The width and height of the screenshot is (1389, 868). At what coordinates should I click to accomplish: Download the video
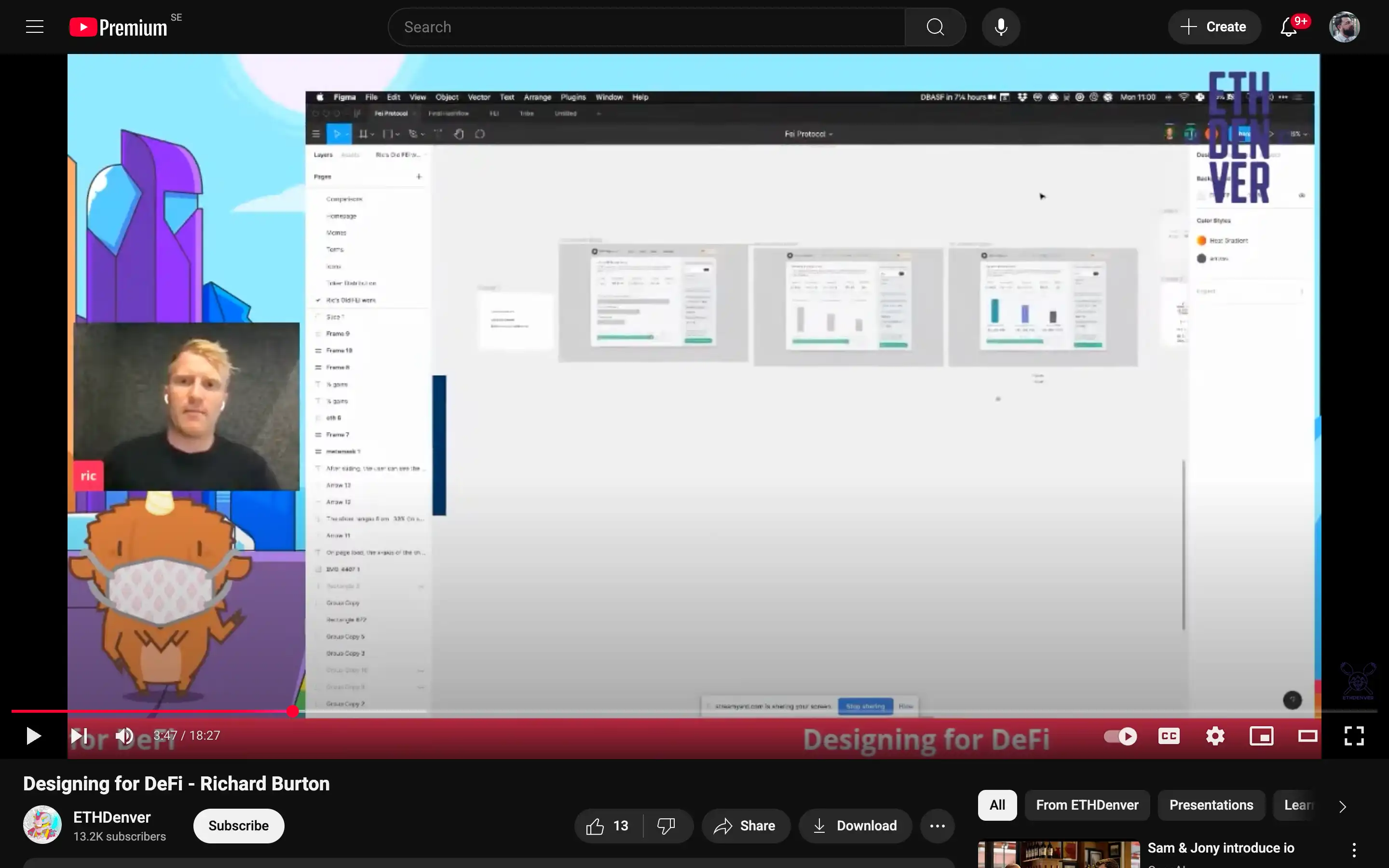tap(855, 826)
